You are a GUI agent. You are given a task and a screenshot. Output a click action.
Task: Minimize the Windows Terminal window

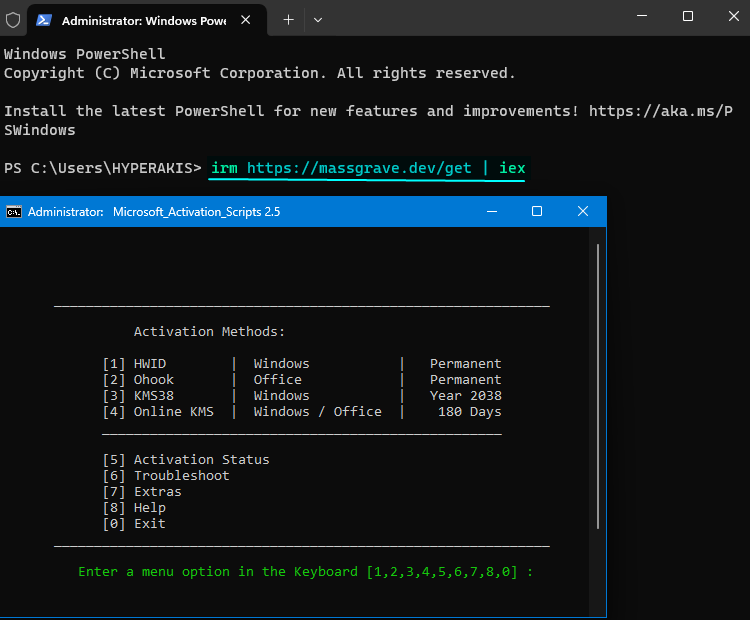click(642, 16)
